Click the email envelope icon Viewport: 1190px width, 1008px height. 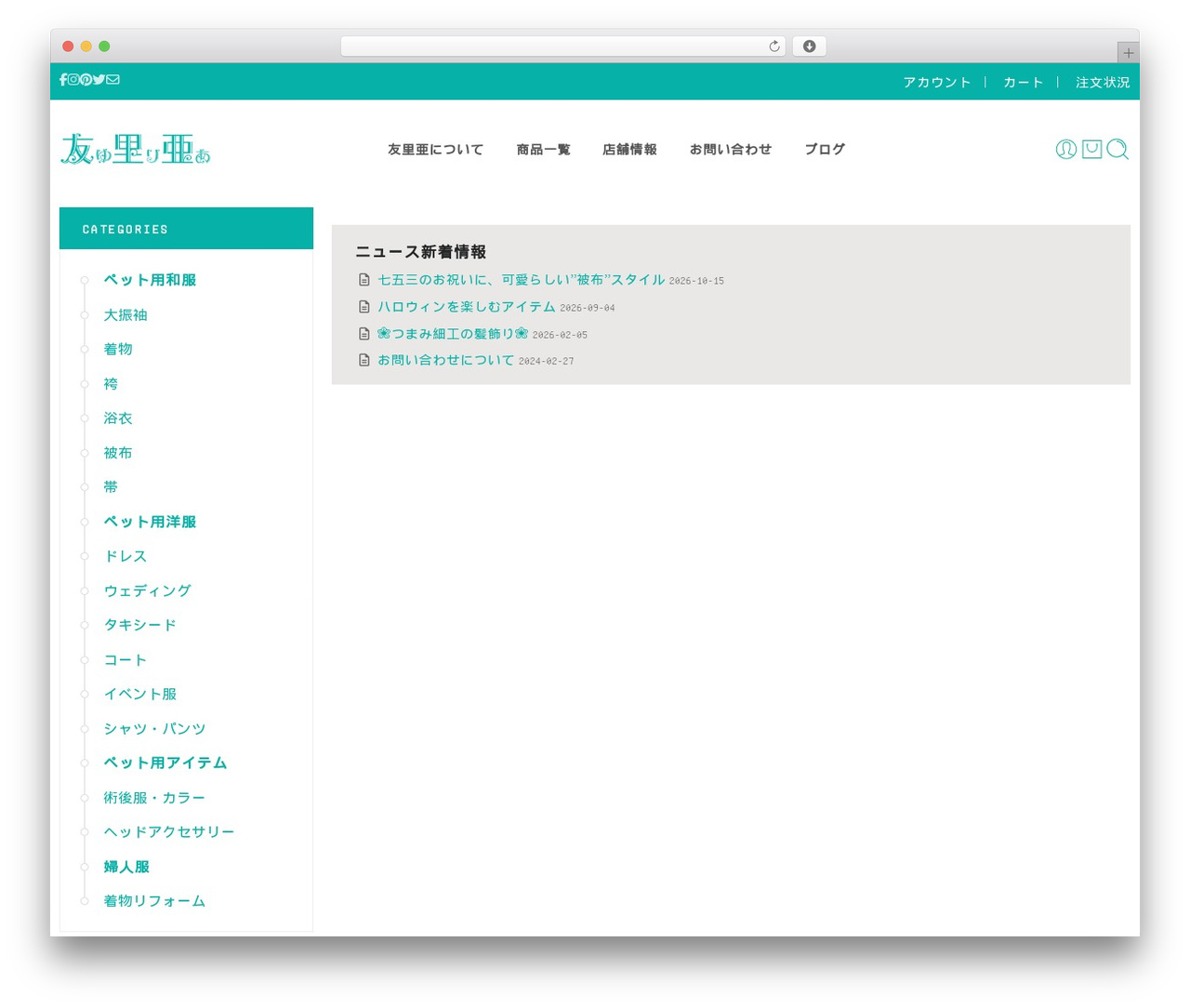[x=112, y=80]
